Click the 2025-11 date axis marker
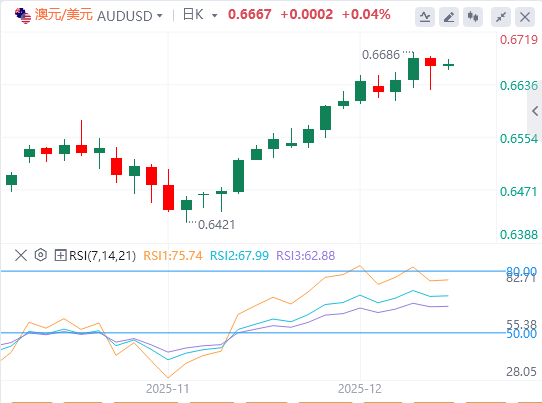542x403 pixels. click(x=168, y=389)
